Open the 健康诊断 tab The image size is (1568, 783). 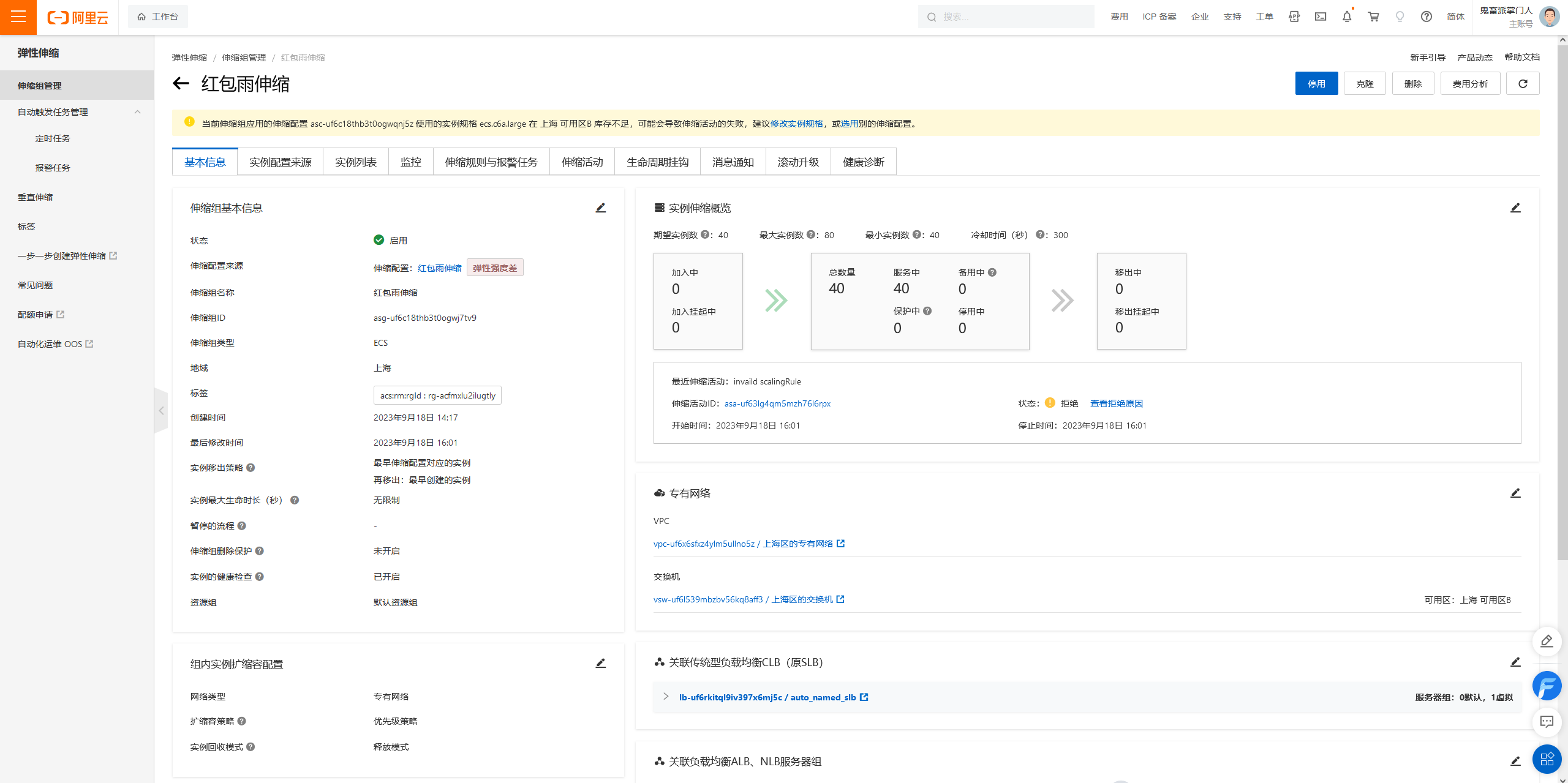[x=864, y=162]
